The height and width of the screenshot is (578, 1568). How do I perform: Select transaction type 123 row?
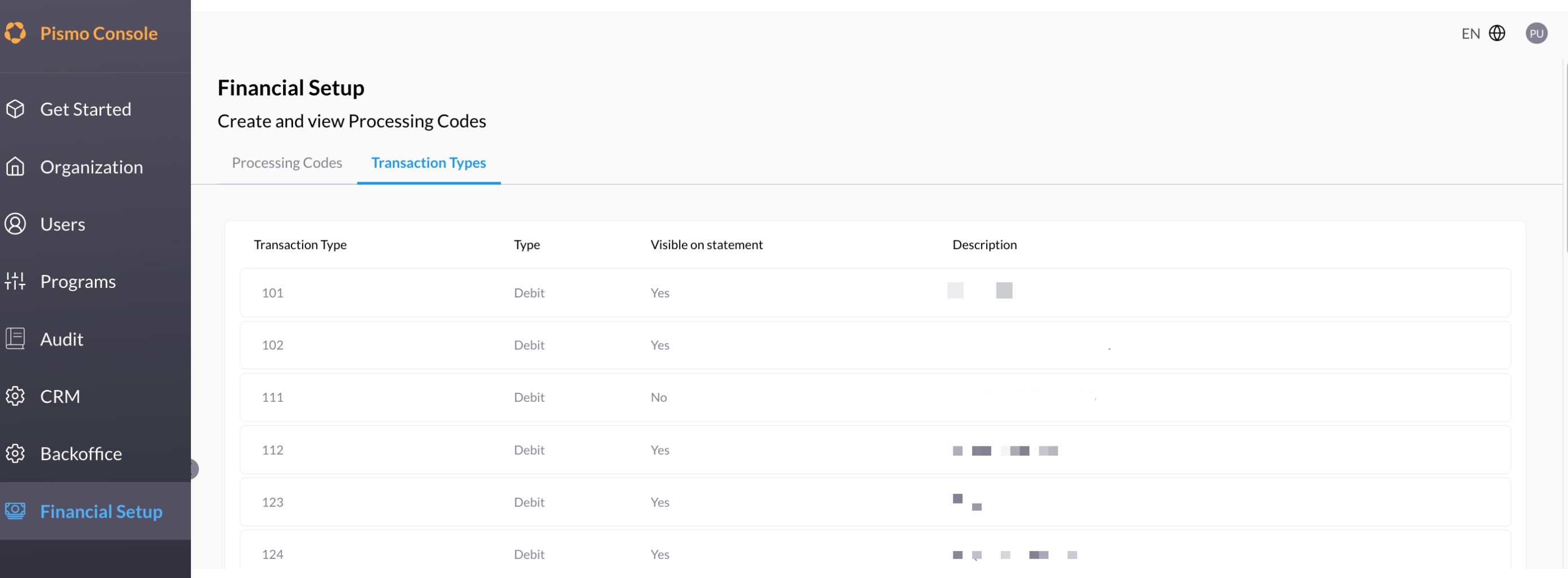[875, 502]
